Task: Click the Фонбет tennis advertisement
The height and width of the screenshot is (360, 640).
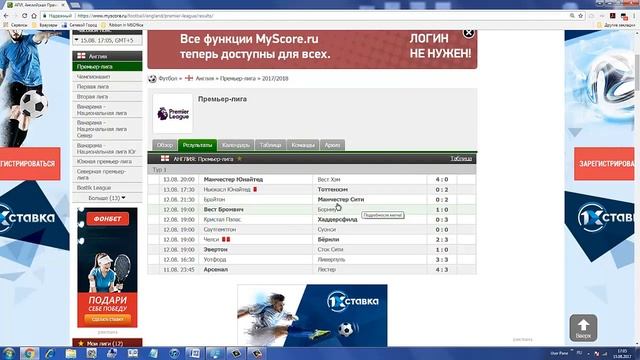Action: (x=107, y=267)
